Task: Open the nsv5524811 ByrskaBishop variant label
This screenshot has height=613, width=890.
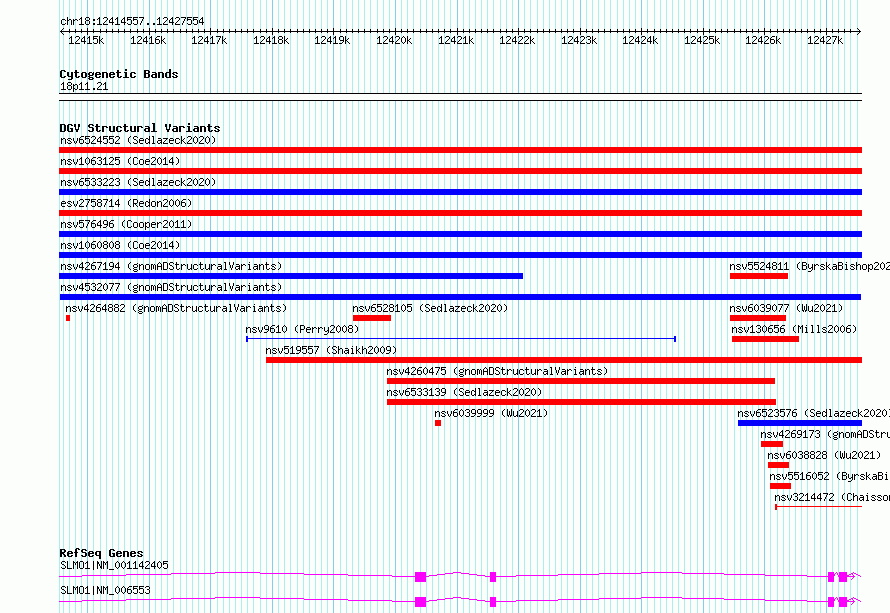Action: coord(809,266)
